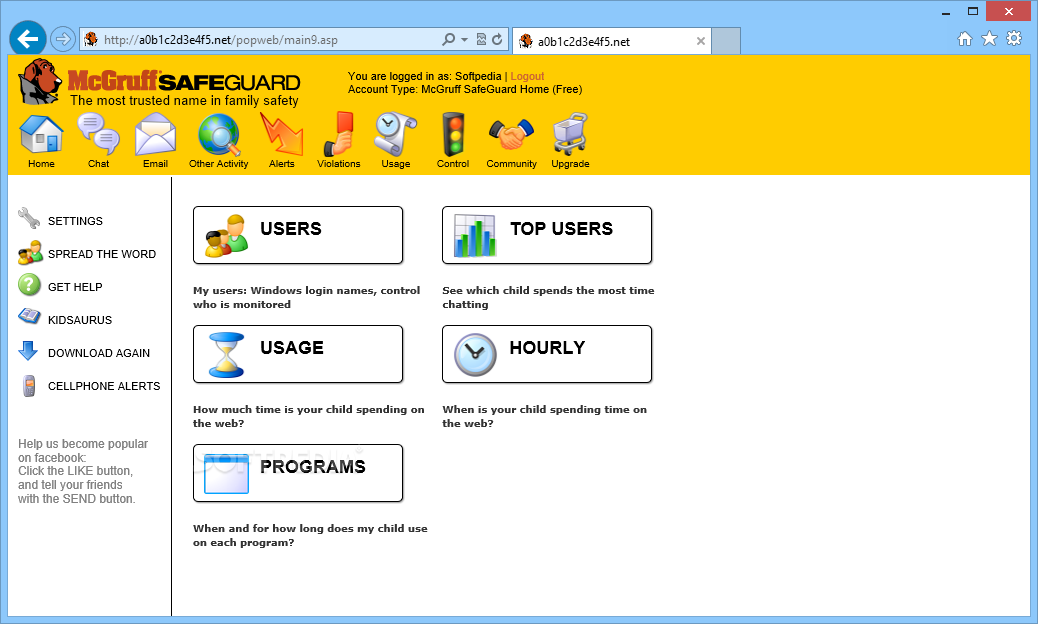Click the Download Again arrow icon
The image size is (1038, 624).
coord(28,351)
